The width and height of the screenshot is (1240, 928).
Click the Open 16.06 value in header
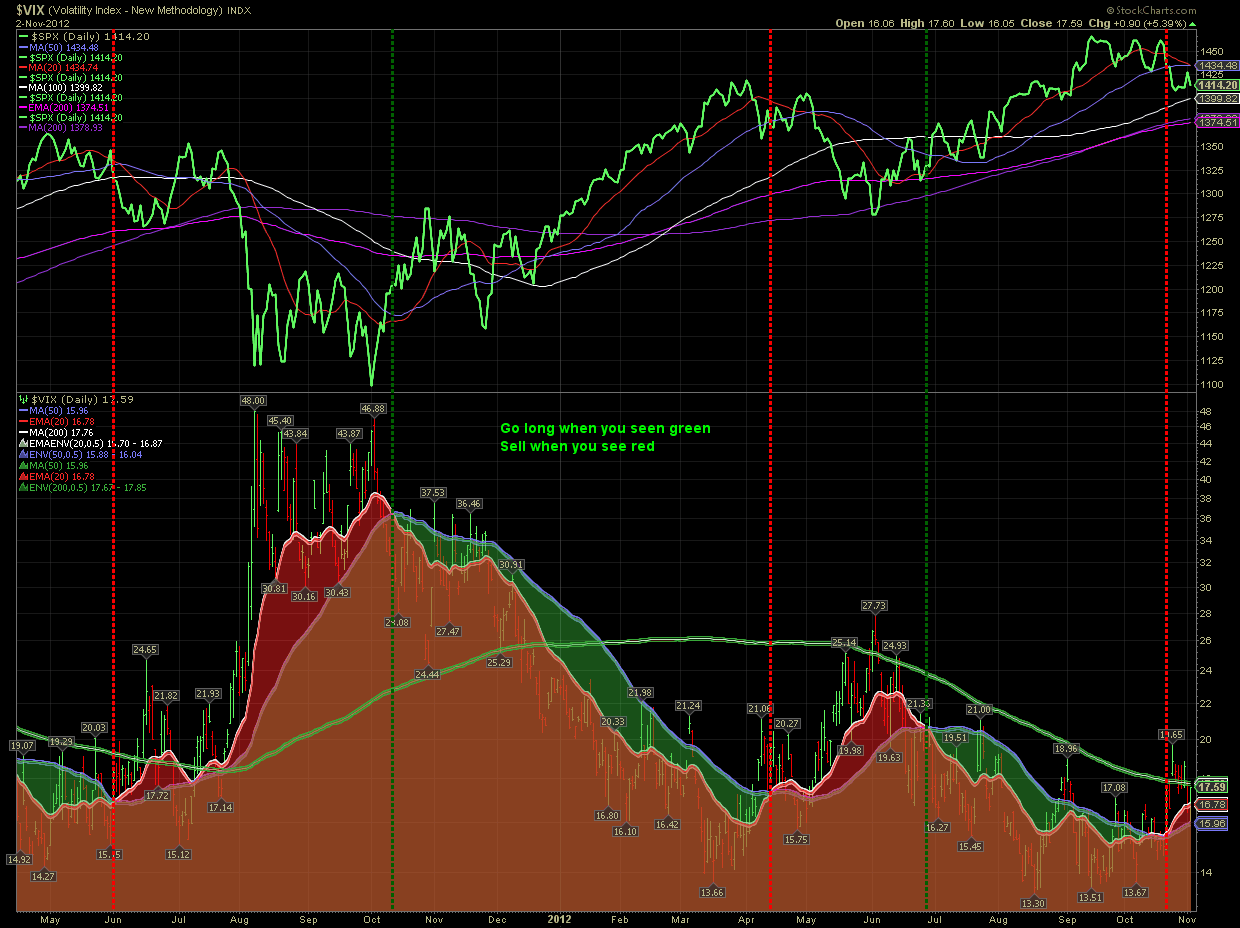866,22
